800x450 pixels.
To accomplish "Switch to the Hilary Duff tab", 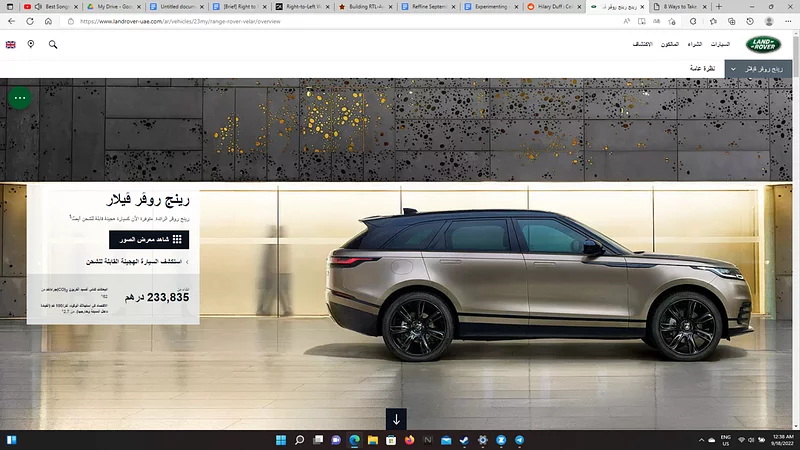I will (553, 7).
